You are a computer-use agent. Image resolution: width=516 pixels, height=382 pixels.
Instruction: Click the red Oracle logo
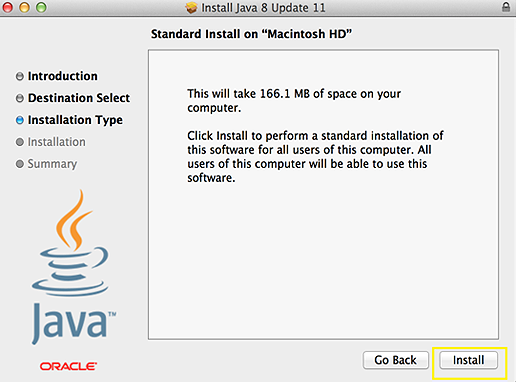coord(68,366)
